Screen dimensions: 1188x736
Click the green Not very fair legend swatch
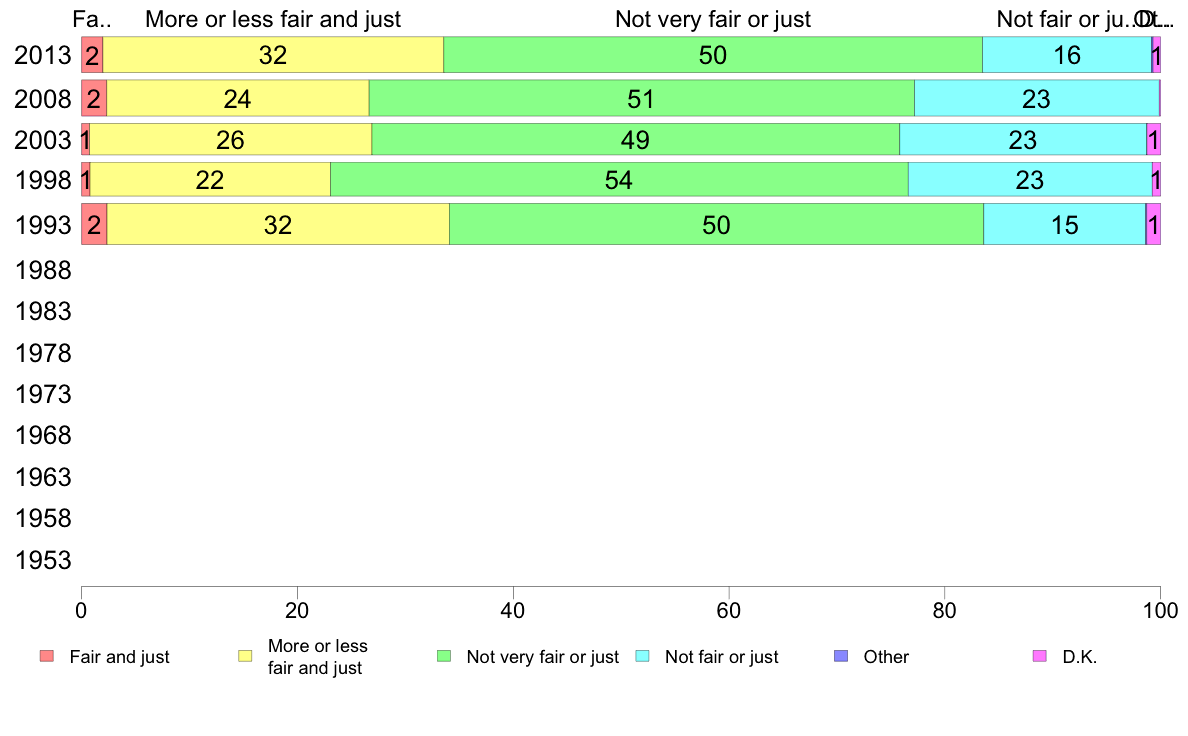(x=444, y=656)
